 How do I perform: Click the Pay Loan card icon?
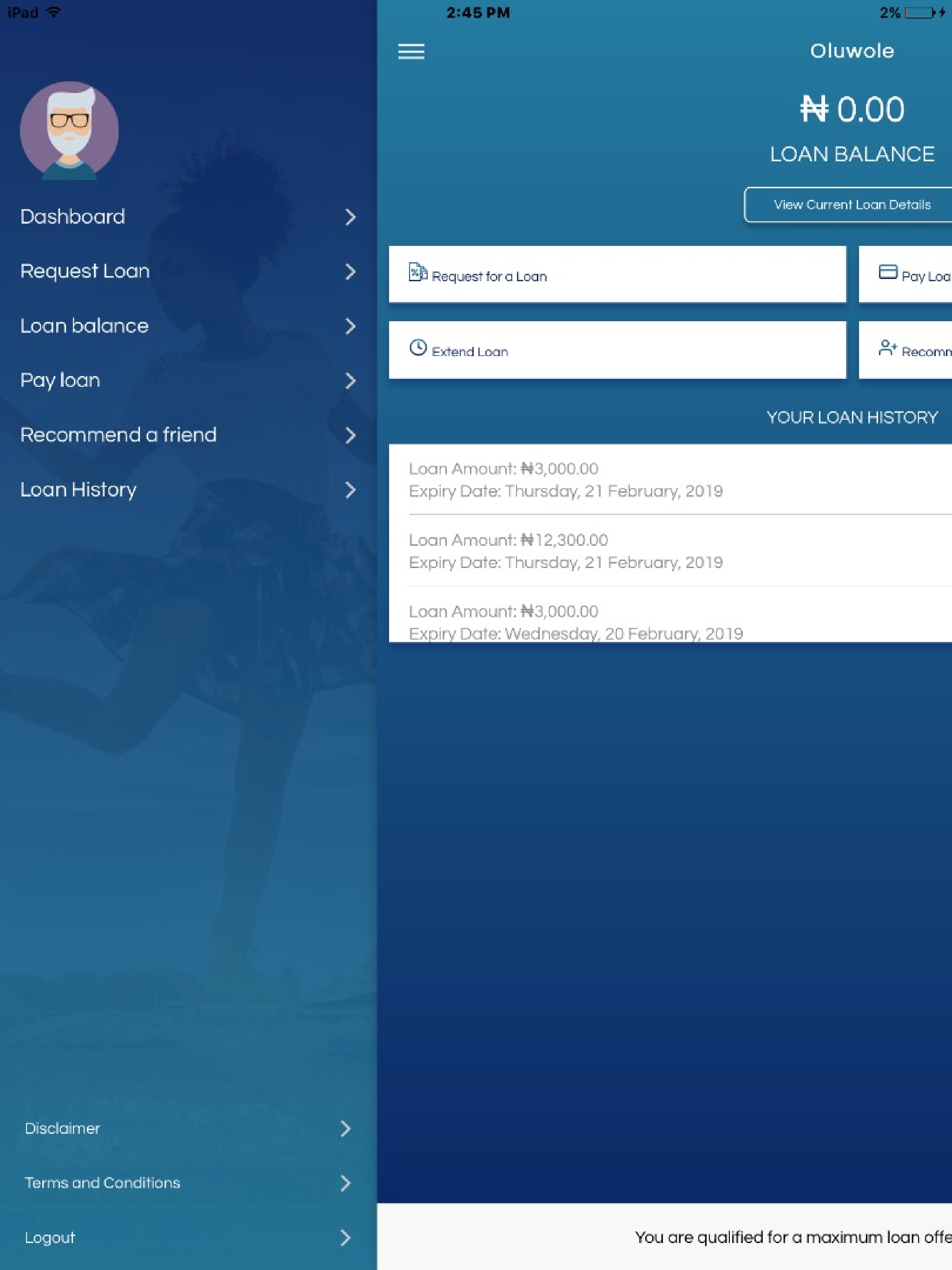(x=888, y=272)
